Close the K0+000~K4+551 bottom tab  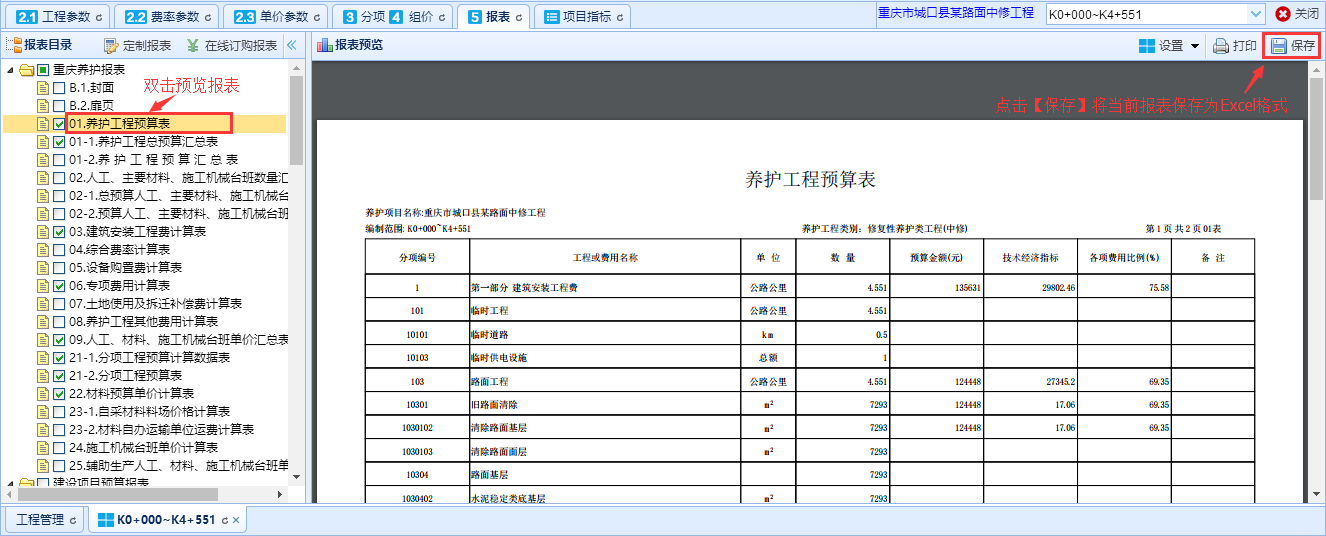click(236, 521)
